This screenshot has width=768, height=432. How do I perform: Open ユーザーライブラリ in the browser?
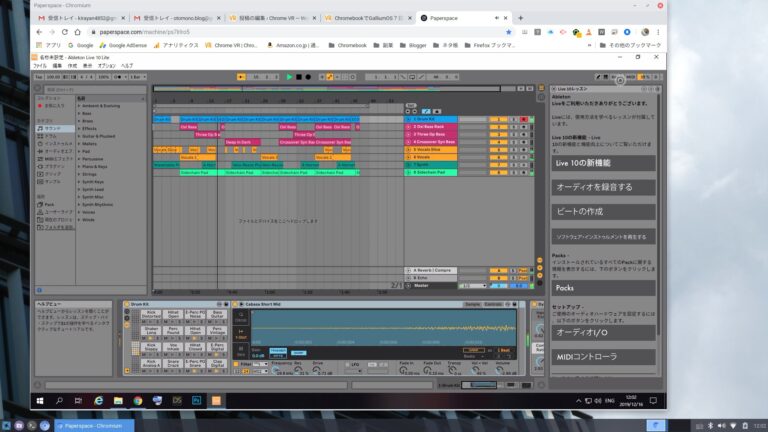click(55, 212)
